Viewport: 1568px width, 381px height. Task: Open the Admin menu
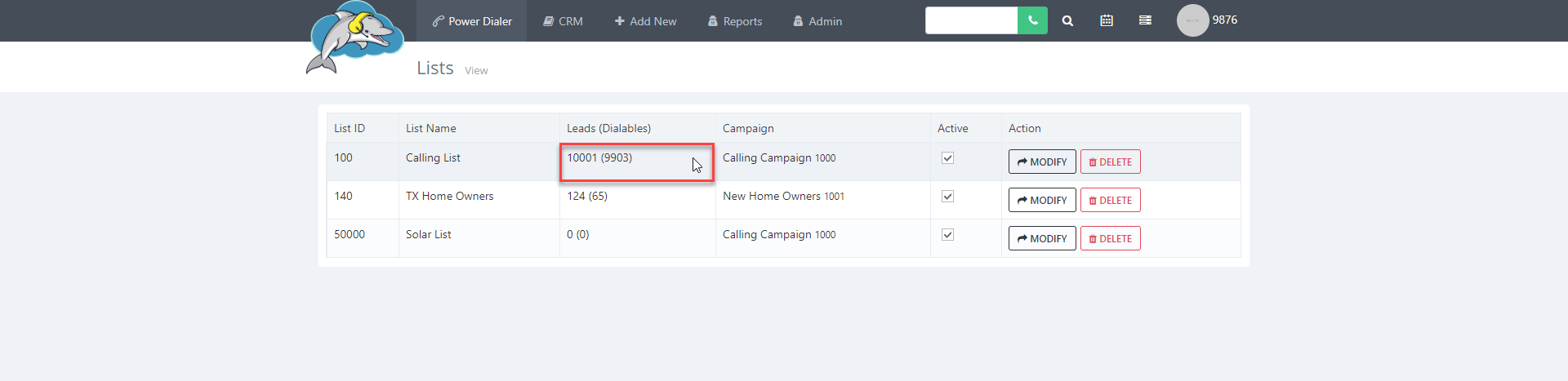click(x=817, y=21)
